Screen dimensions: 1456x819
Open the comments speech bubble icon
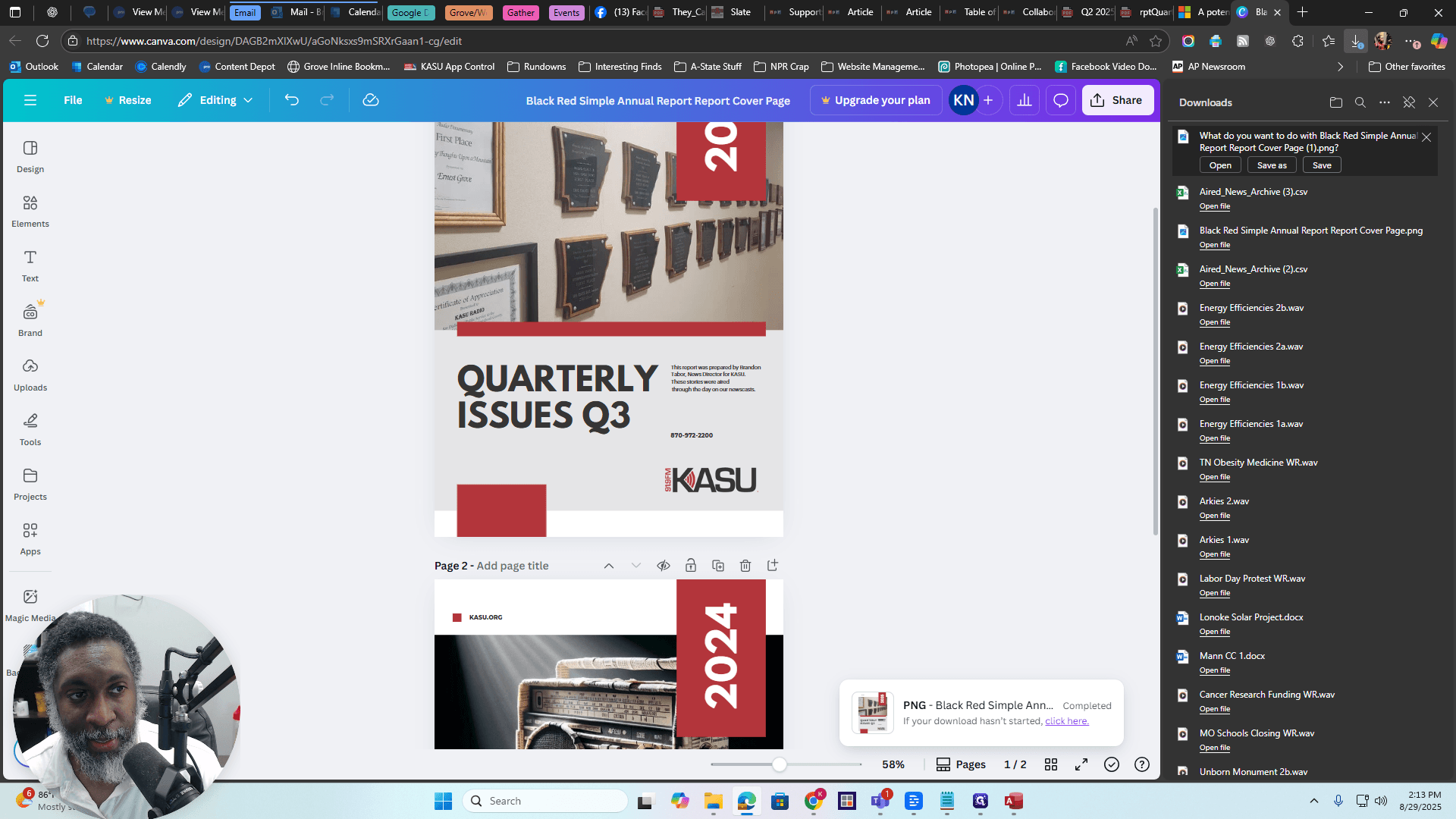coord(1061,100)
